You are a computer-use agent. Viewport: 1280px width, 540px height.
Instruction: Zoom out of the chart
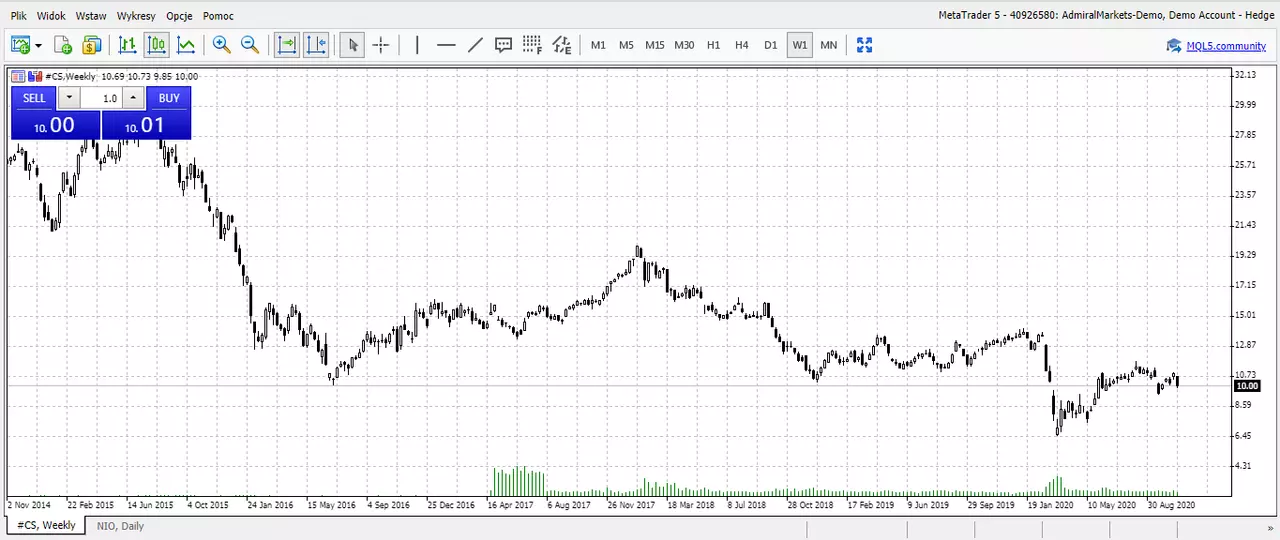tap(250, 45)
